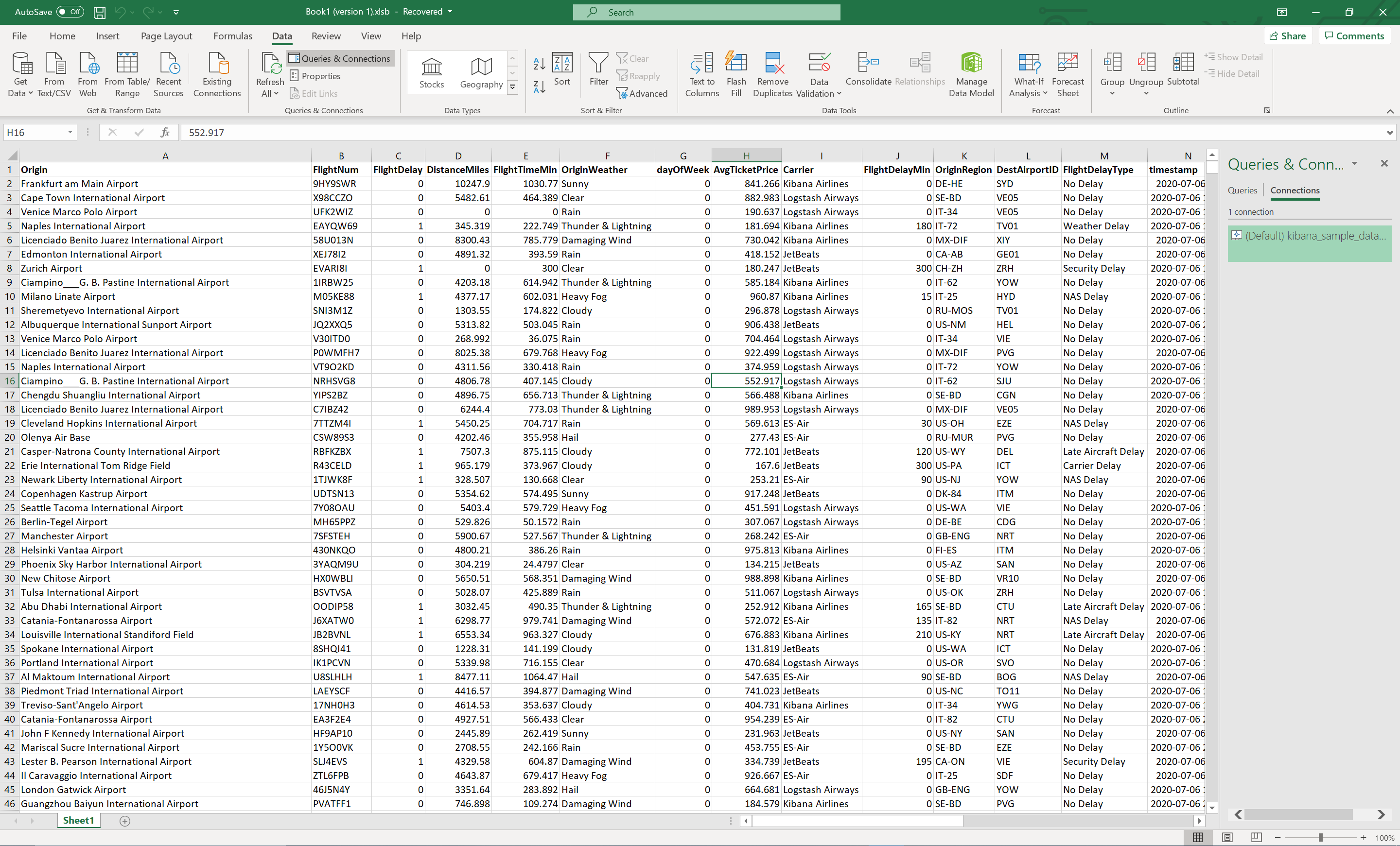
Task: Open the Consolidate tool
Action: [x=868, y=69]
